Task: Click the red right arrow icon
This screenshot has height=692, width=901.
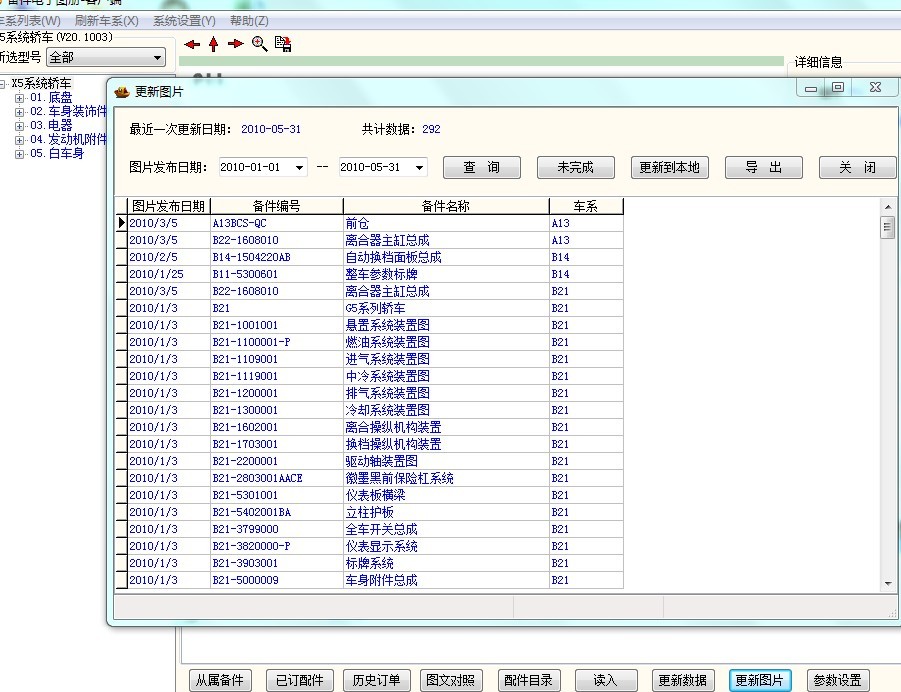Action: tap(235, 44)
